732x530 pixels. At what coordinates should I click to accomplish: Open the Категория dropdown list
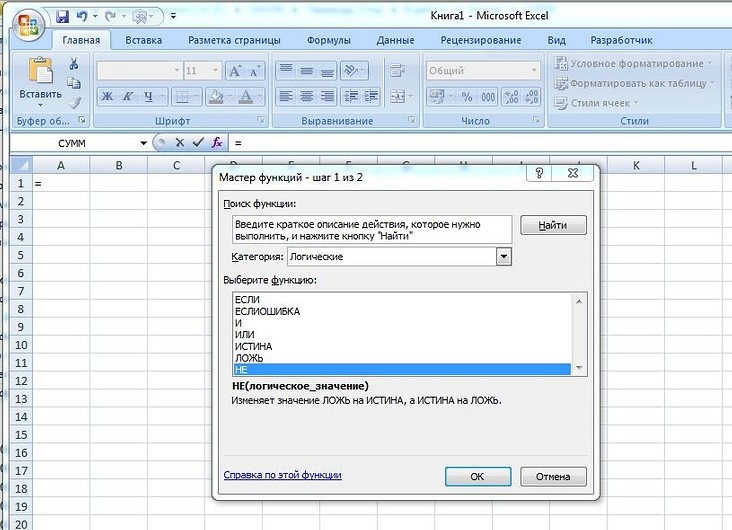tap(504, 257)
